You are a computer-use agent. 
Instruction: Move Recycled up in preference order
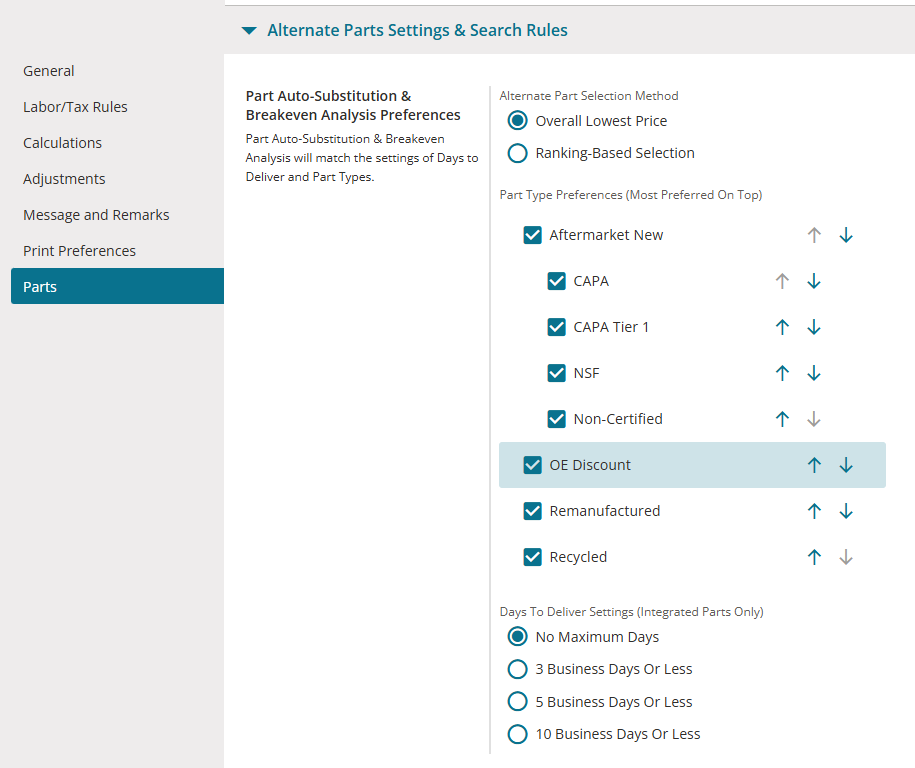click(x=814, y=557)
